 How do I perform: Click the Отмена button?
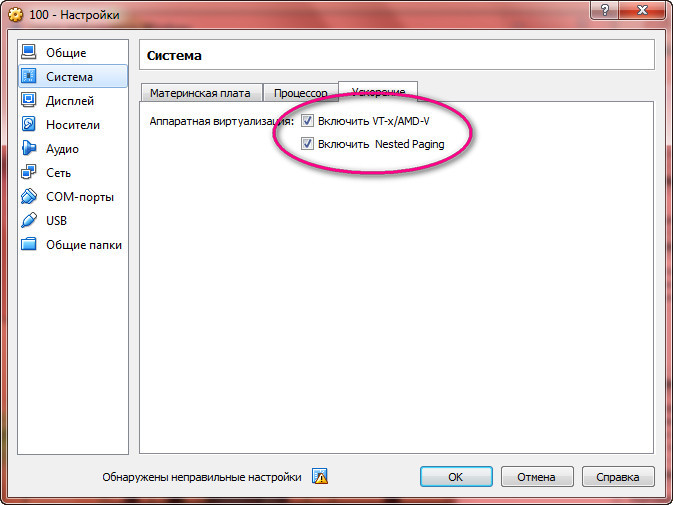tap(537, 477)
